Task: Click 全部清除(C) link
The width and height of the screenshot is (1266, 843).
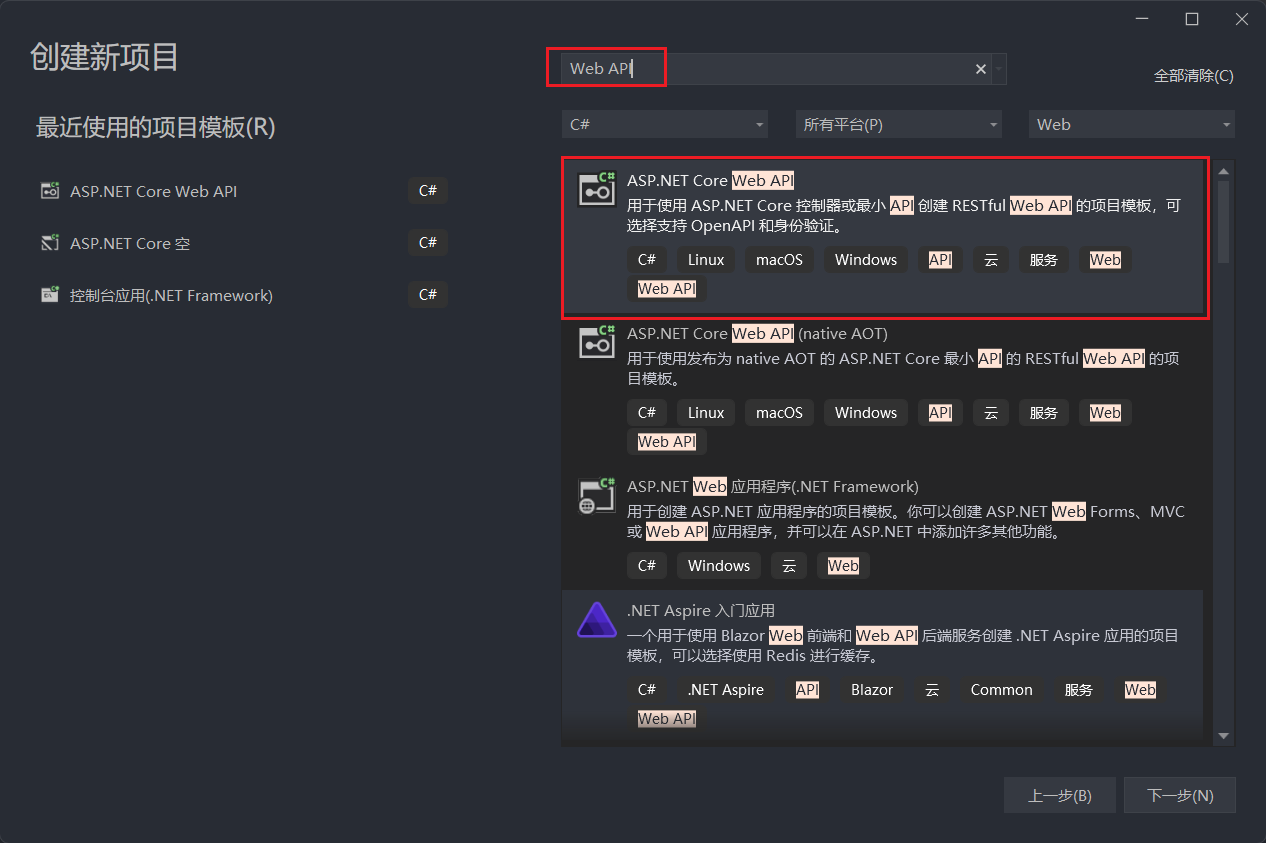Action: (x=1193, y=76)
